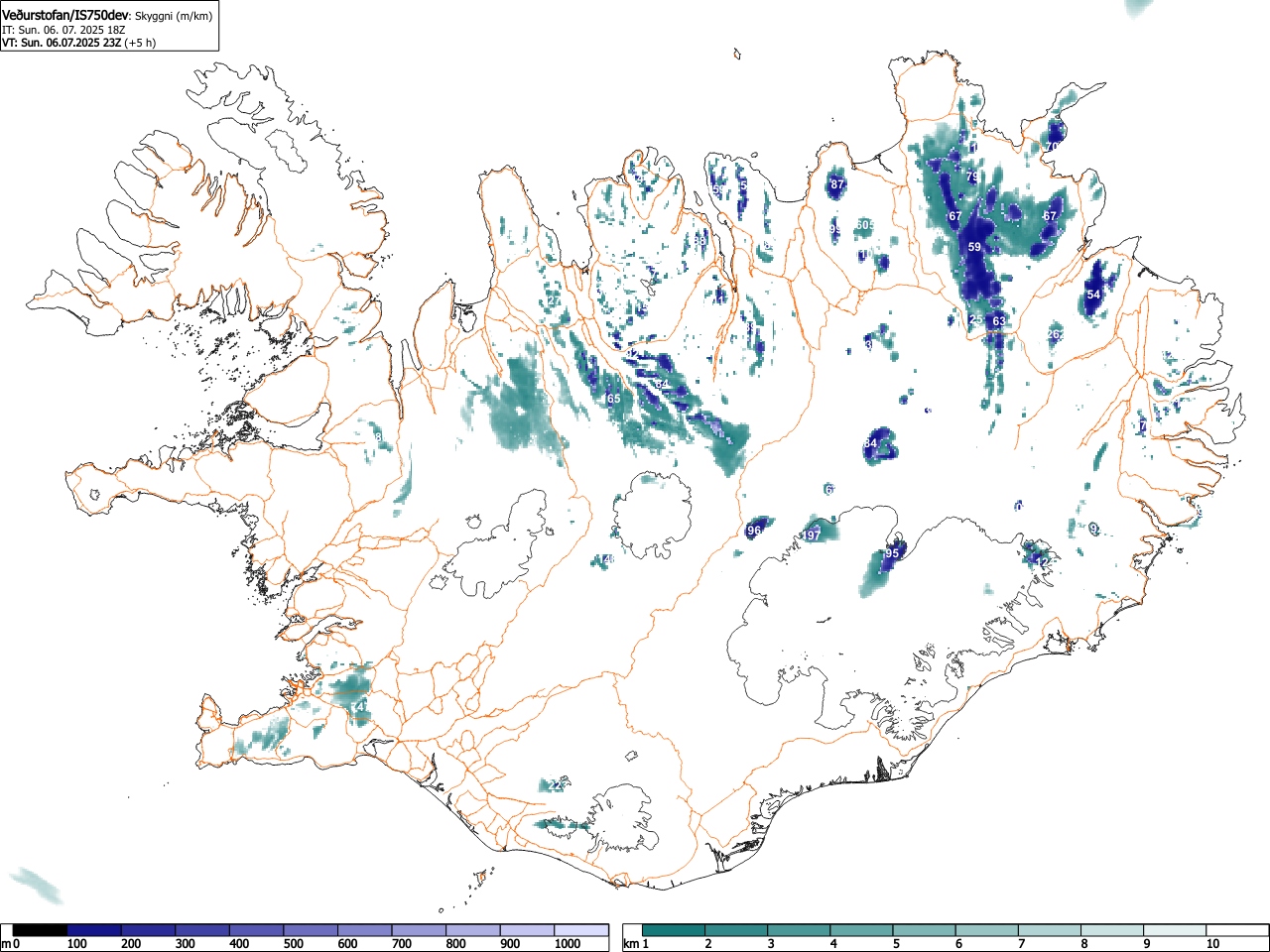Click the '59' value in the dark blue area
Screen dimensions: 1270x952
(974, 247)
